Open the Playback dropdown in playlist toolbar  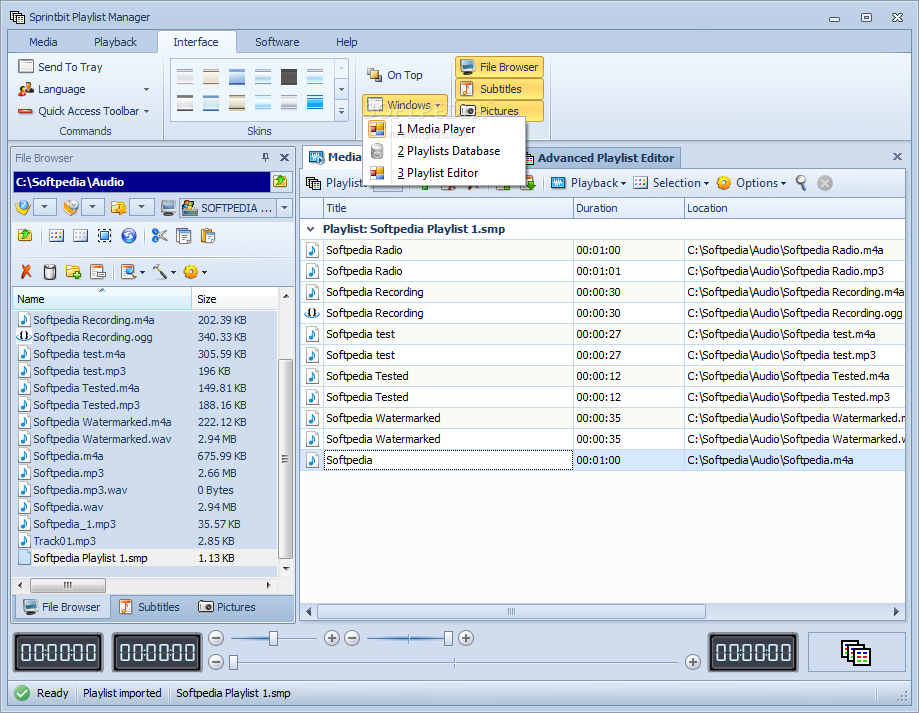click(x=589, y=183)
